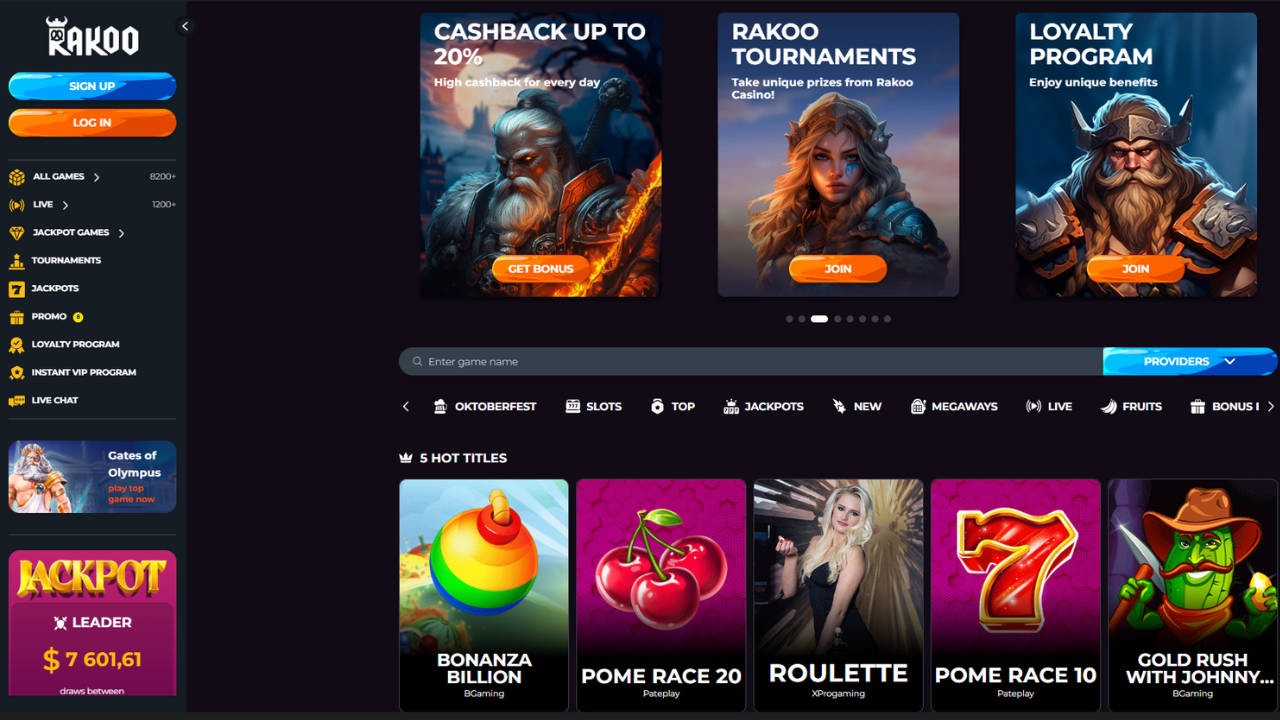The height and width of the screenshot is (720, 1280).
Task: Click the search magnifier icon
Action: (x=417, y=362)
